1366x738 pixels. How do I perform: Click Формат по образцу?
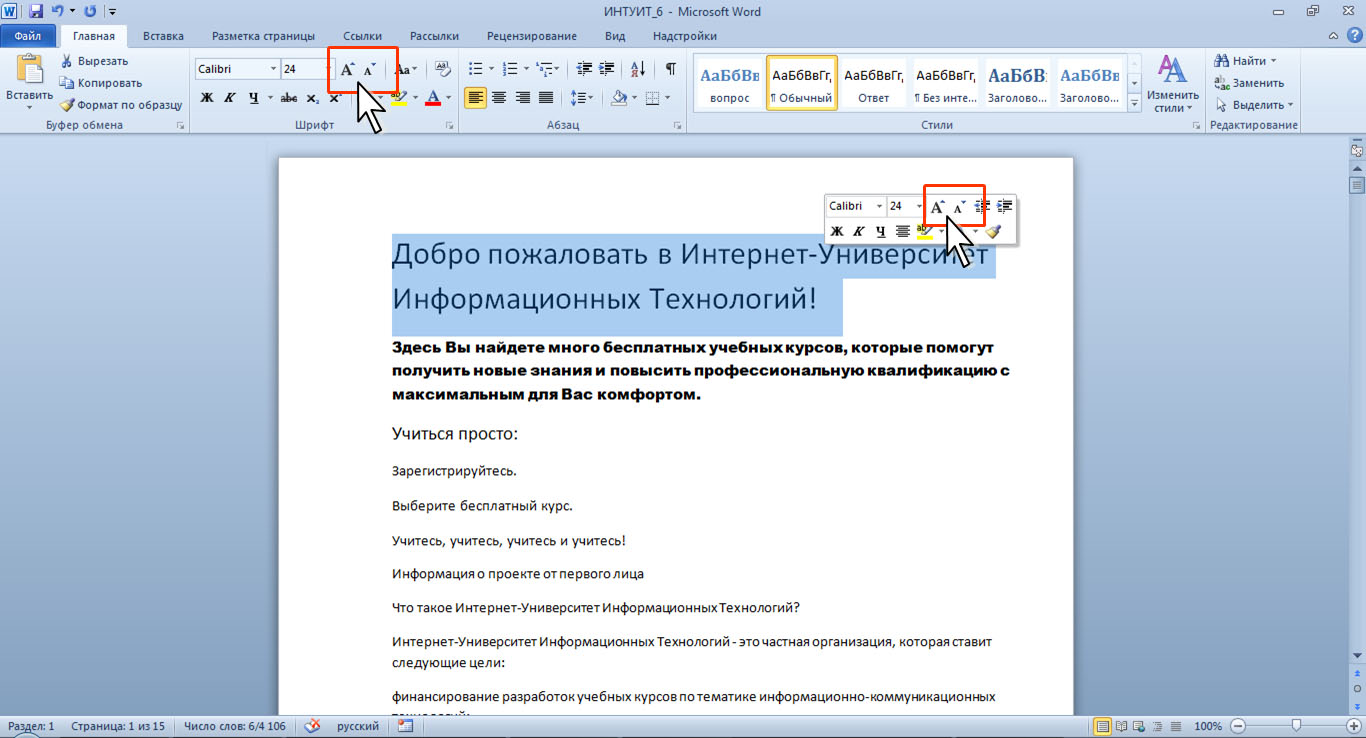click(121, 105)
